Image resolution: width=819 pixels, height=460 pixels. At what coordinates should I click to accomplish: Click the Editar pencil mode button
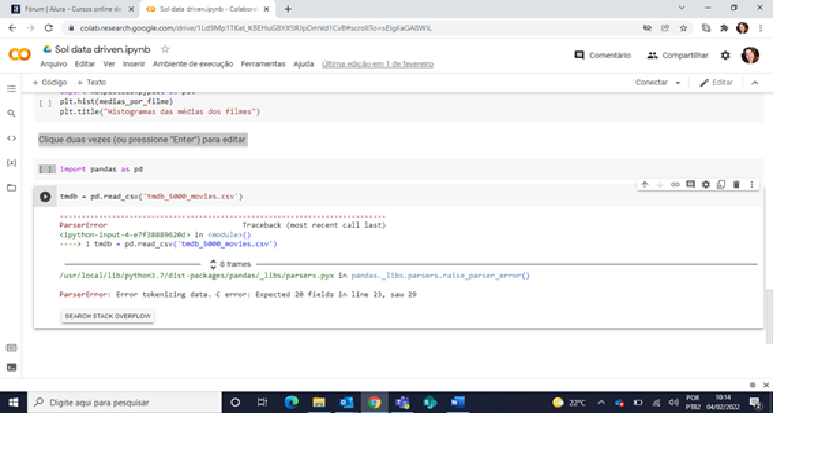point(716,82)
